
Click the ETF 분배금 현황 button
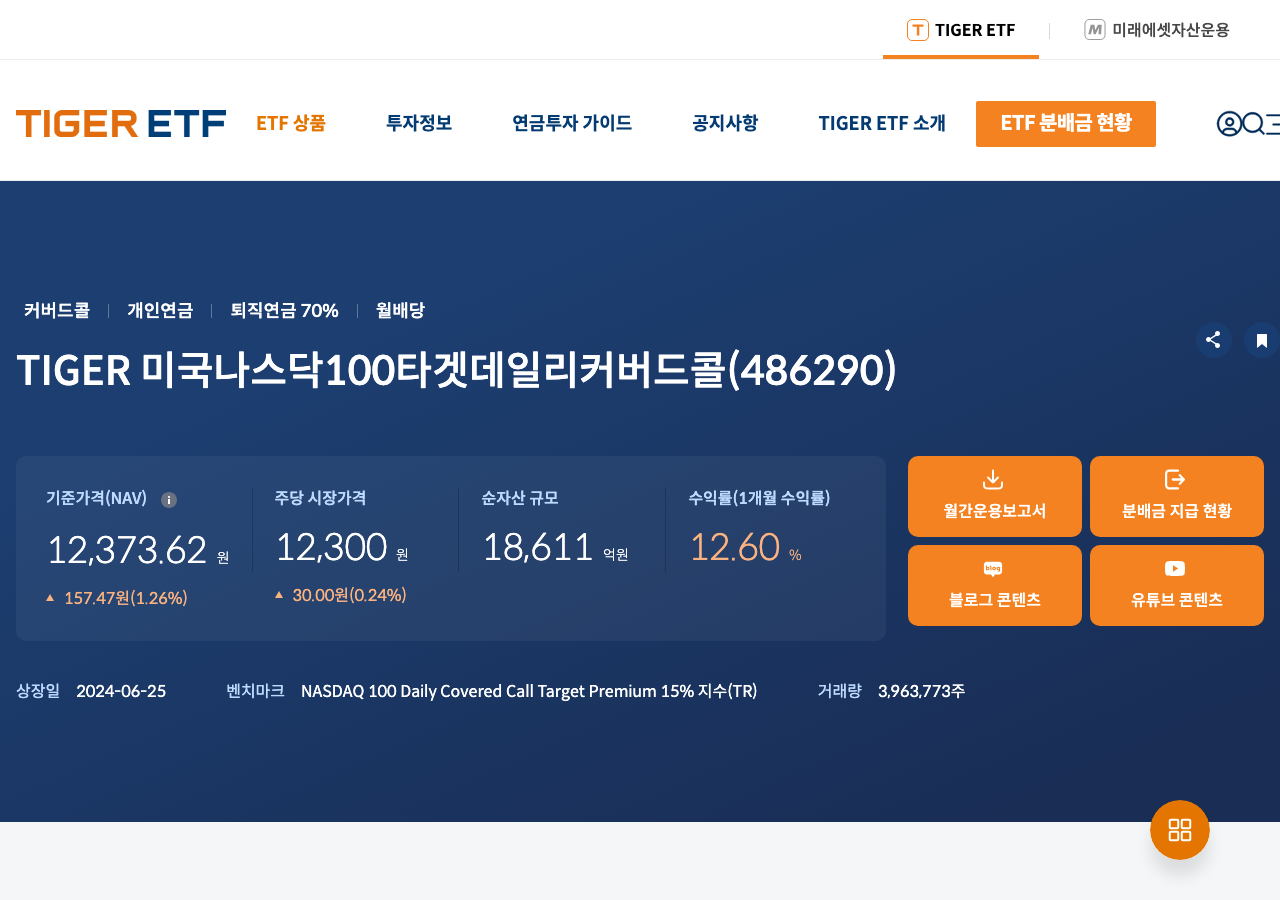(x=1066, y=124)
